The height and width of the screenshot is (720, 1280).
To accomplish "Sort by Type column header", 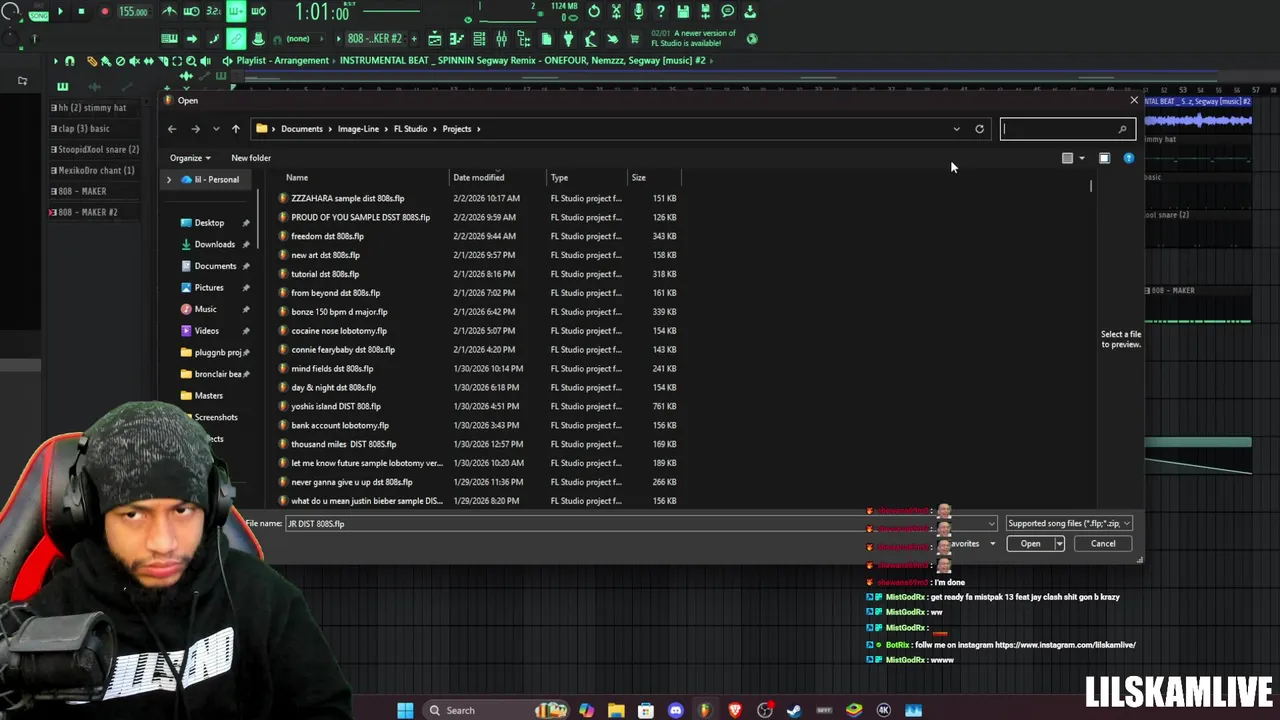I will pyautogui.click(x=559, y=178).
